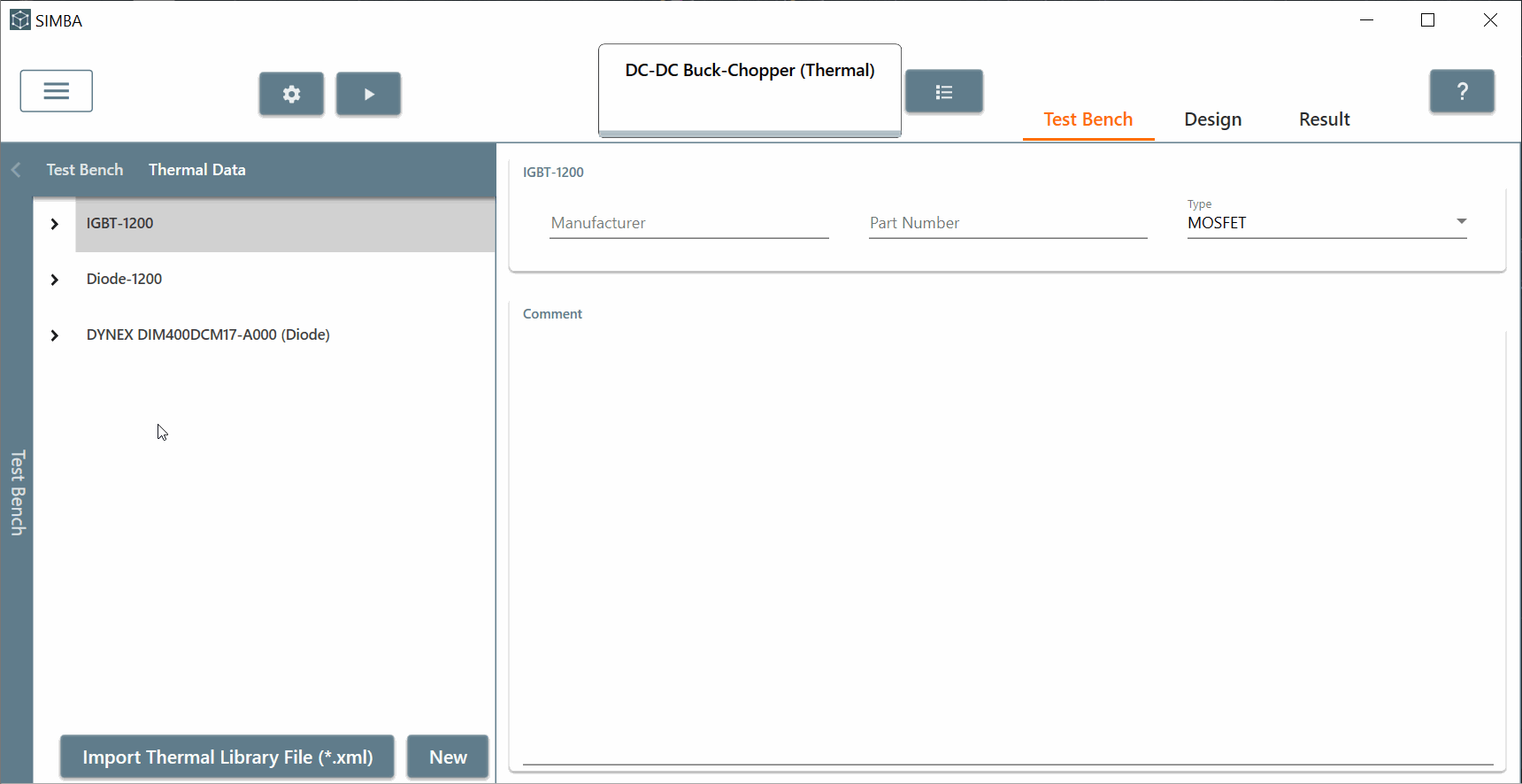Click the Test Bench breadcrumb link
This screenshot has height=784, width=1522.
[85, 170]
